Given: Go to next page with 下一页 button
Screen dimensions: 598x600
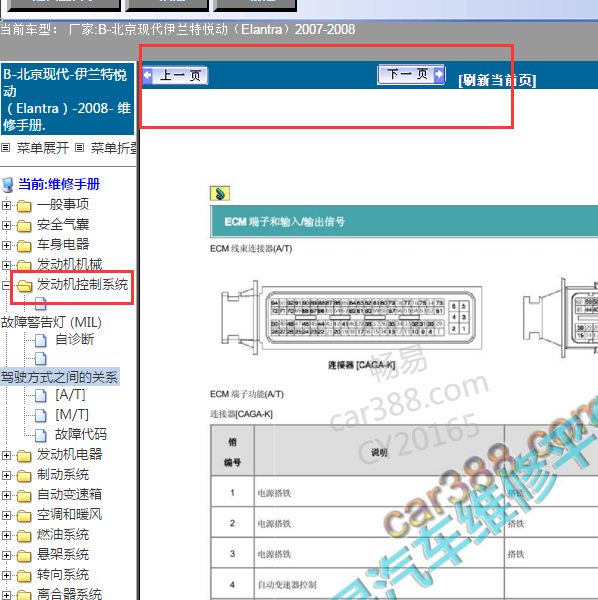Looking at the screenshot, I should (x=411, y=74).
